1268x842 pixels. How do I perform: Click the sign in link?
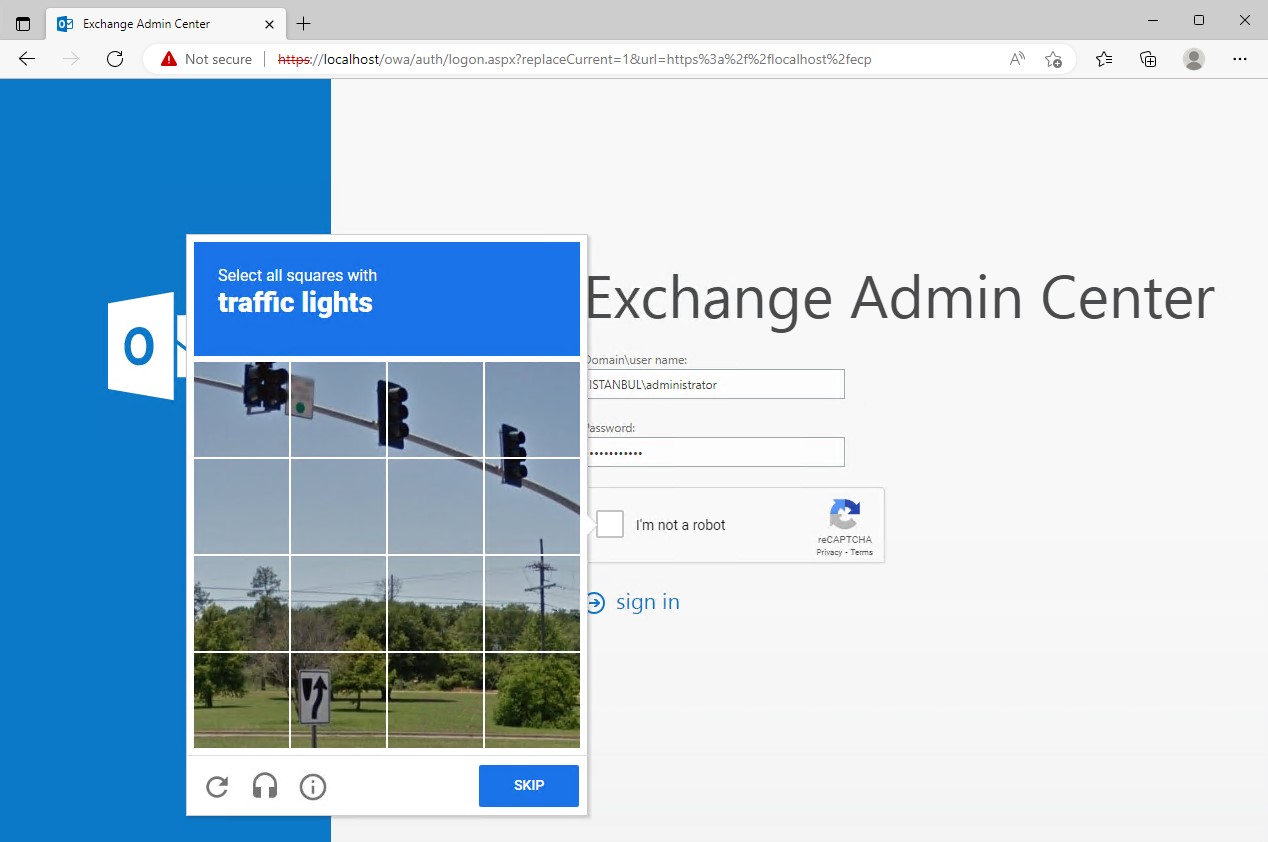pos(648,602)
